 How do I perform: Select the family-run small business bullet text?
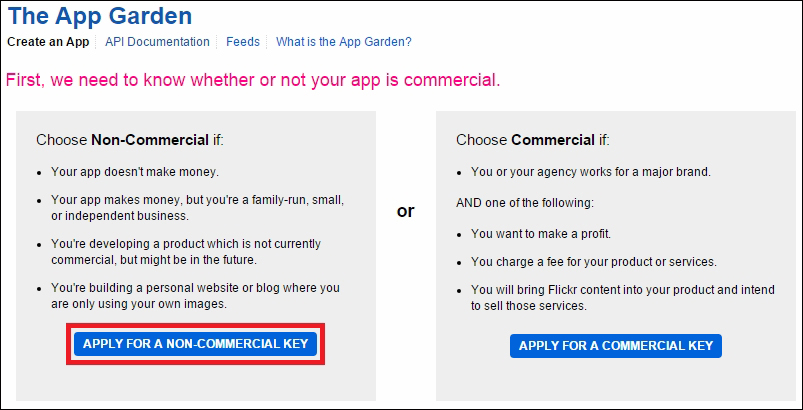point(197,208)
